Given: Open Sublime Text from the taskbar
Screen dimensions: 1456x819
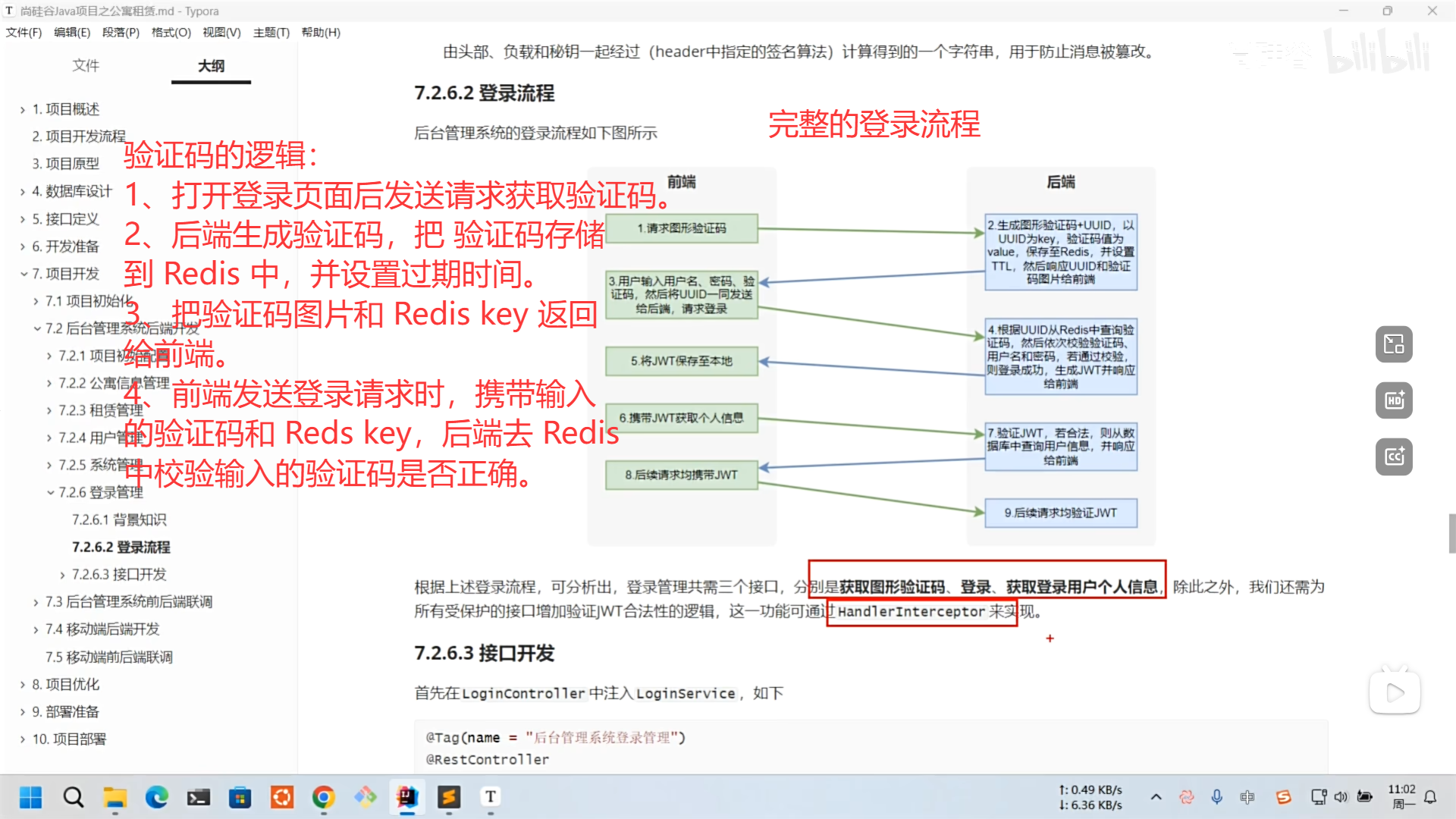Looking at the screenshot, I should tap(449, 797).
